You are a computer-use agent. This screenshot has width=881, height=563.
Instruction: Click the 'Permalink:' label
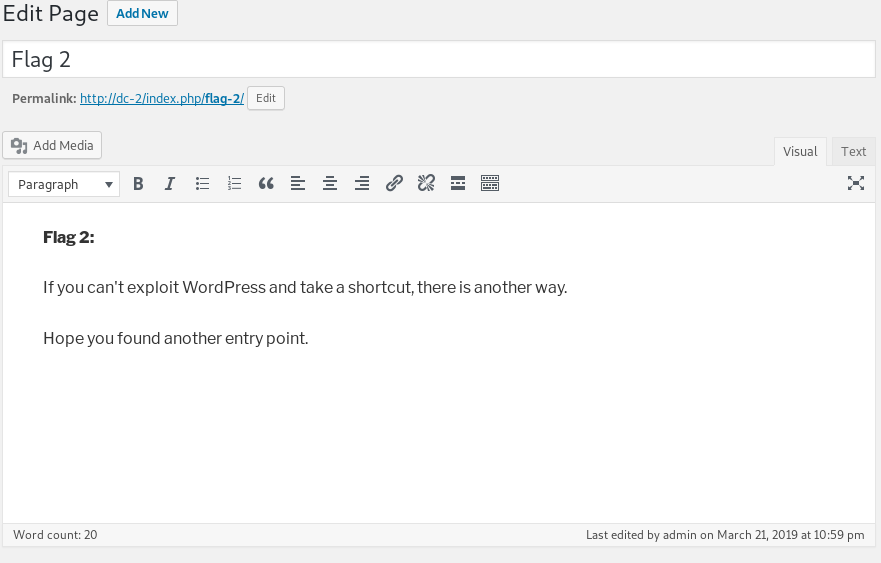[44, 98]
